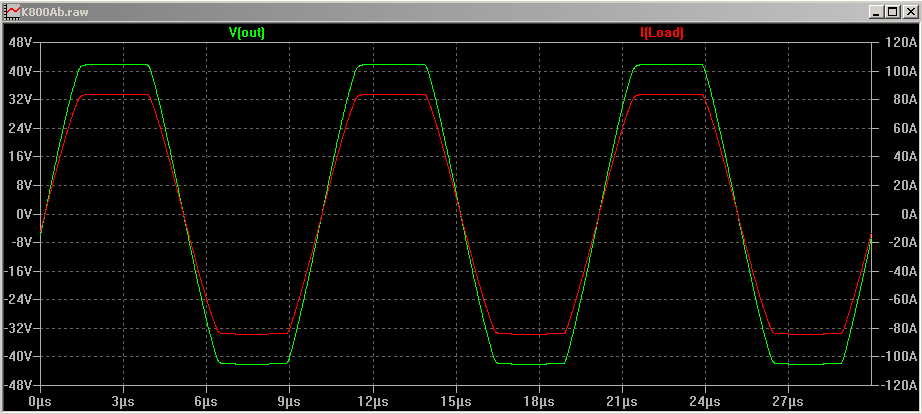Click the -20A right axis label
The width and height of the screenshot is (922, 414).
pyautogui.click(x=904, y=242)
